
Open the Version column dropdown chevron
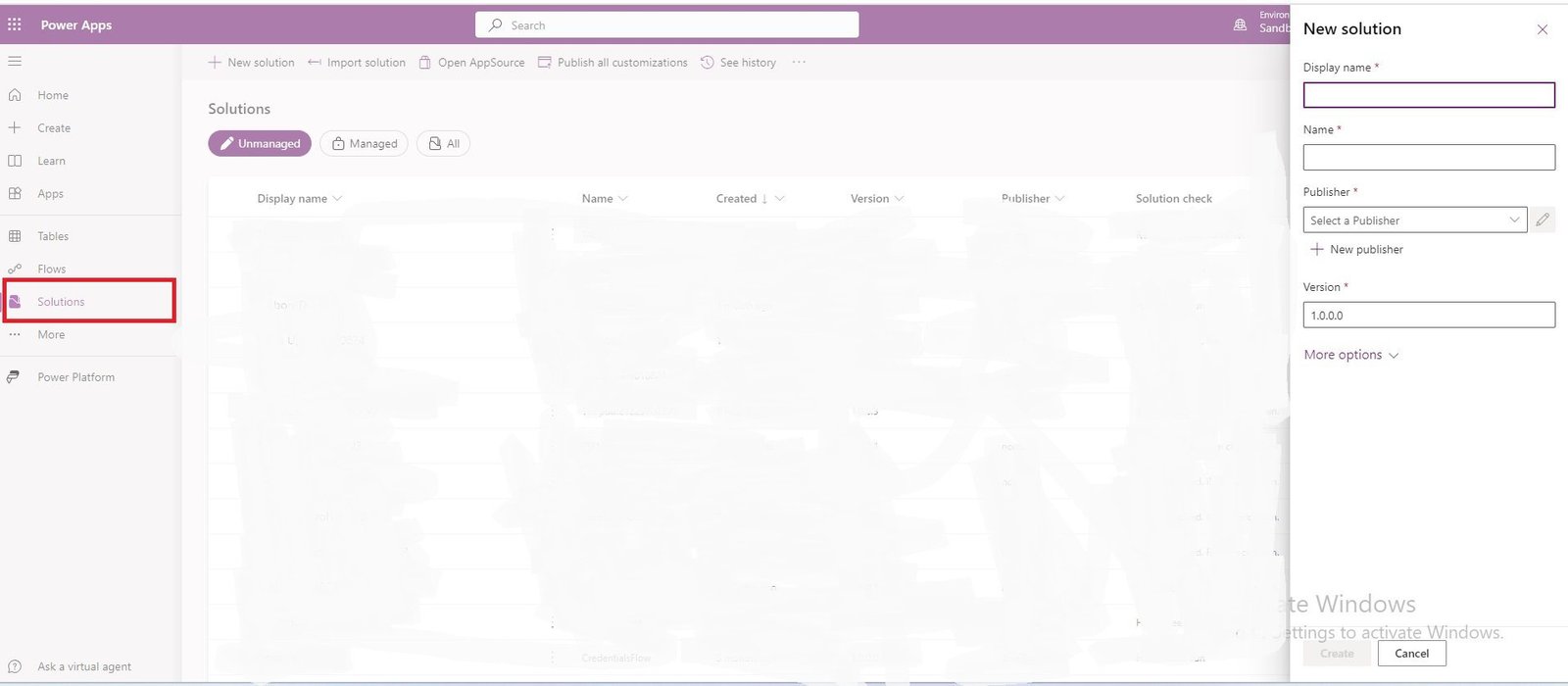(900, 198)
